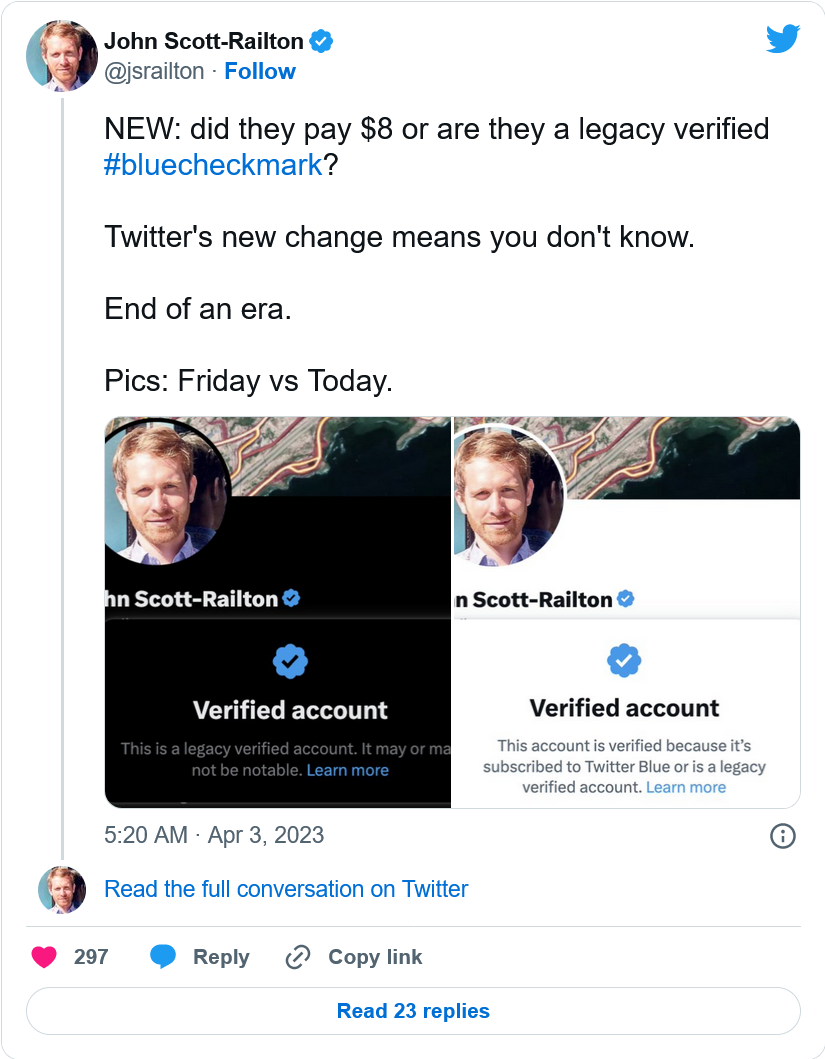Click the small avatar beside full conversation link
Image resolution: width=825 pixels, height=1059 pixels.
[62, 889]
